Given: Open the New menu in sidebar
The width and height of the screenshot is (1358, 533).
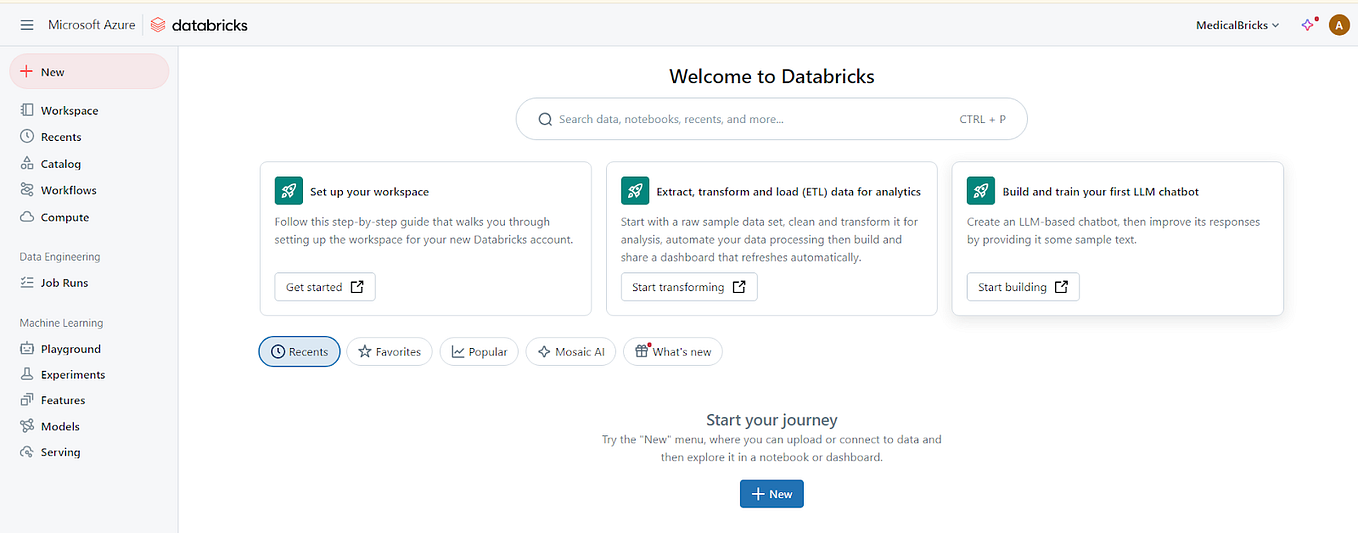Looking at the screenshot, I should [89, 72].
